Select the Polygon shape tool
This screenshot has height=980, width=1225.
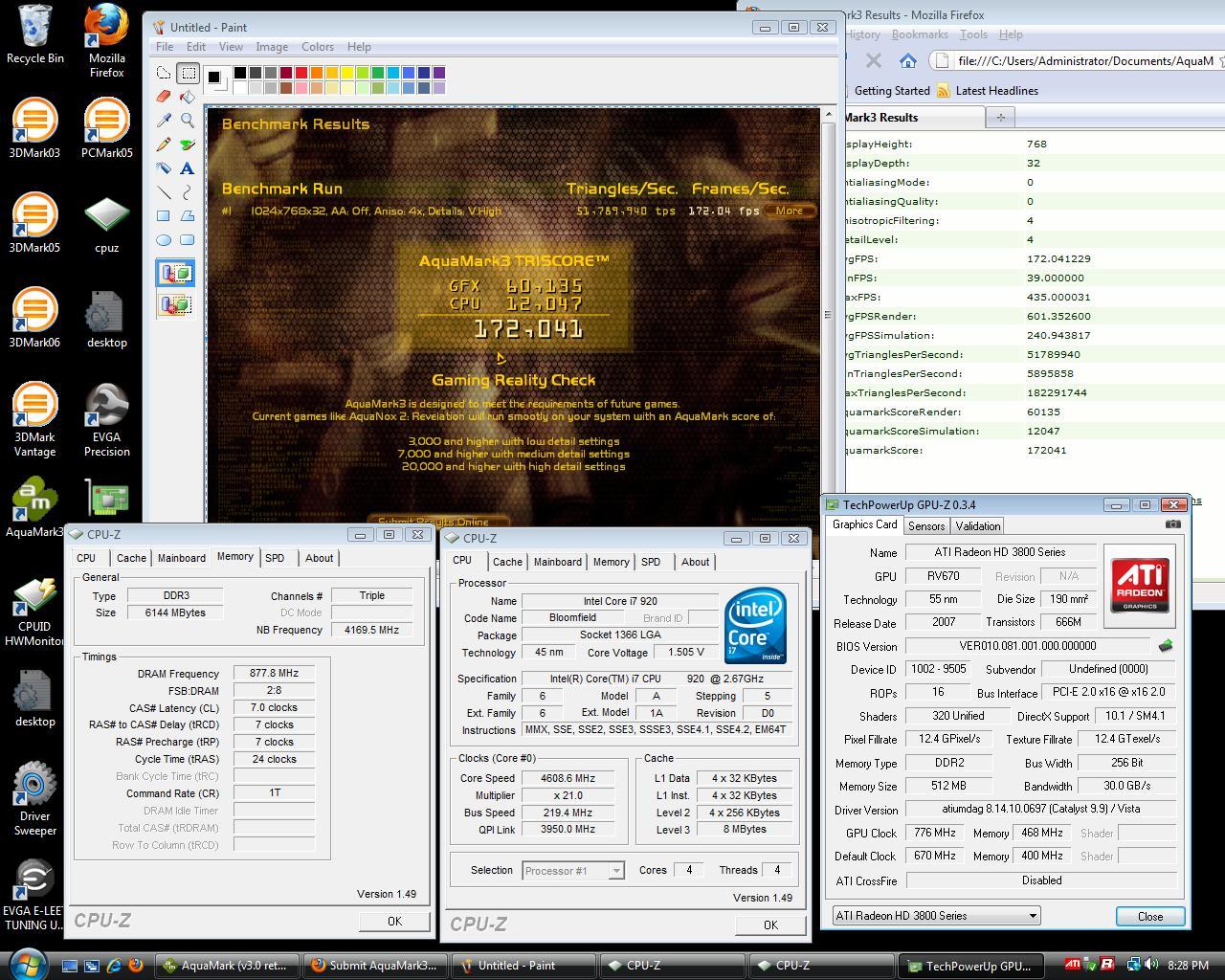188,216
